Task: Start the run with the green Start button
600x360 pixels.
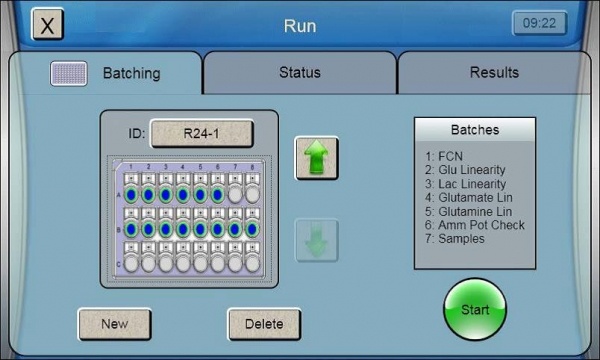Action: pyautogui.click(x=475, y=309)
